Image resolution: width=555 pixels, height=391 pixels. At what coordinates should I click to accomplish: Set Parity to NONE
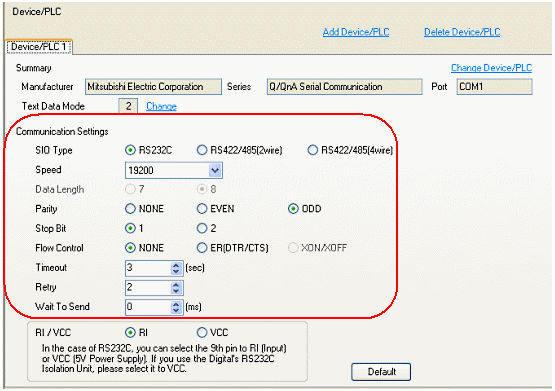click(x=130, y=209)
